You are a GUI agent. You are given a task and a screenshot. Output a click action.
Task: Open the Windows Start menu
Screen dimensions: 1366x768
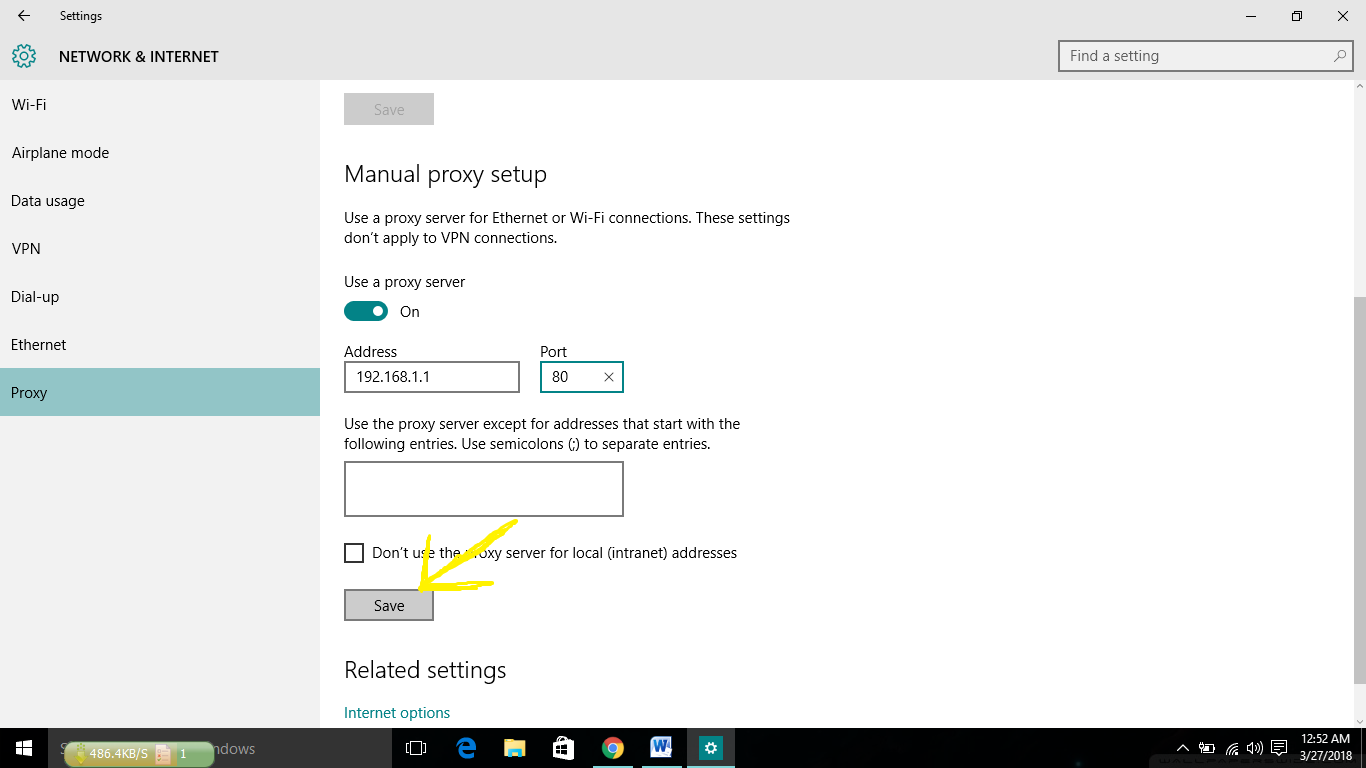pyautogui.click(x=24, y=748)
